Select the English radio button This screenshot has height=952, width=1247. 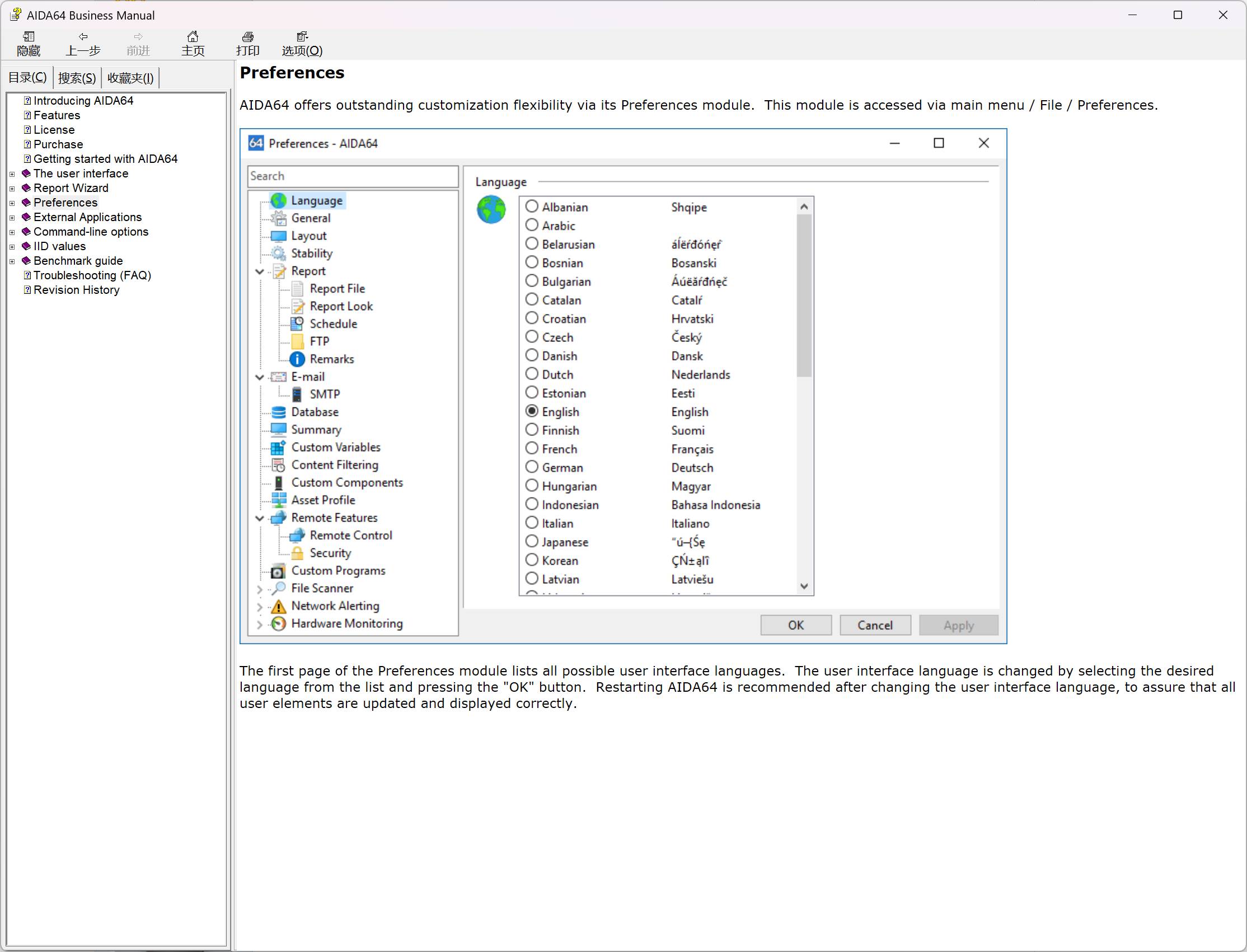point(532,411)
